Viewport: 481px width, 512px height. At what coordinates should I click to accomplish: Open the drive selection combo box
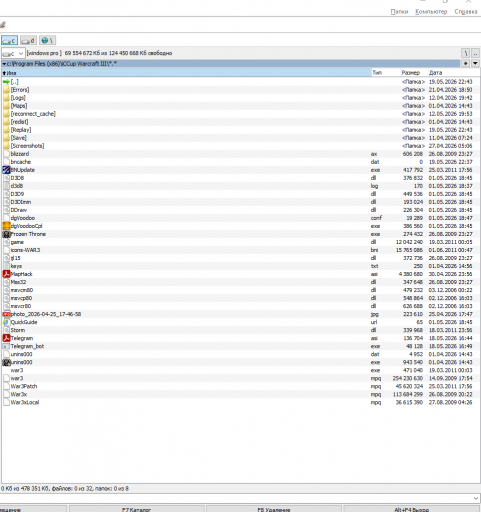pyautogui.click(x=13, y=53)
